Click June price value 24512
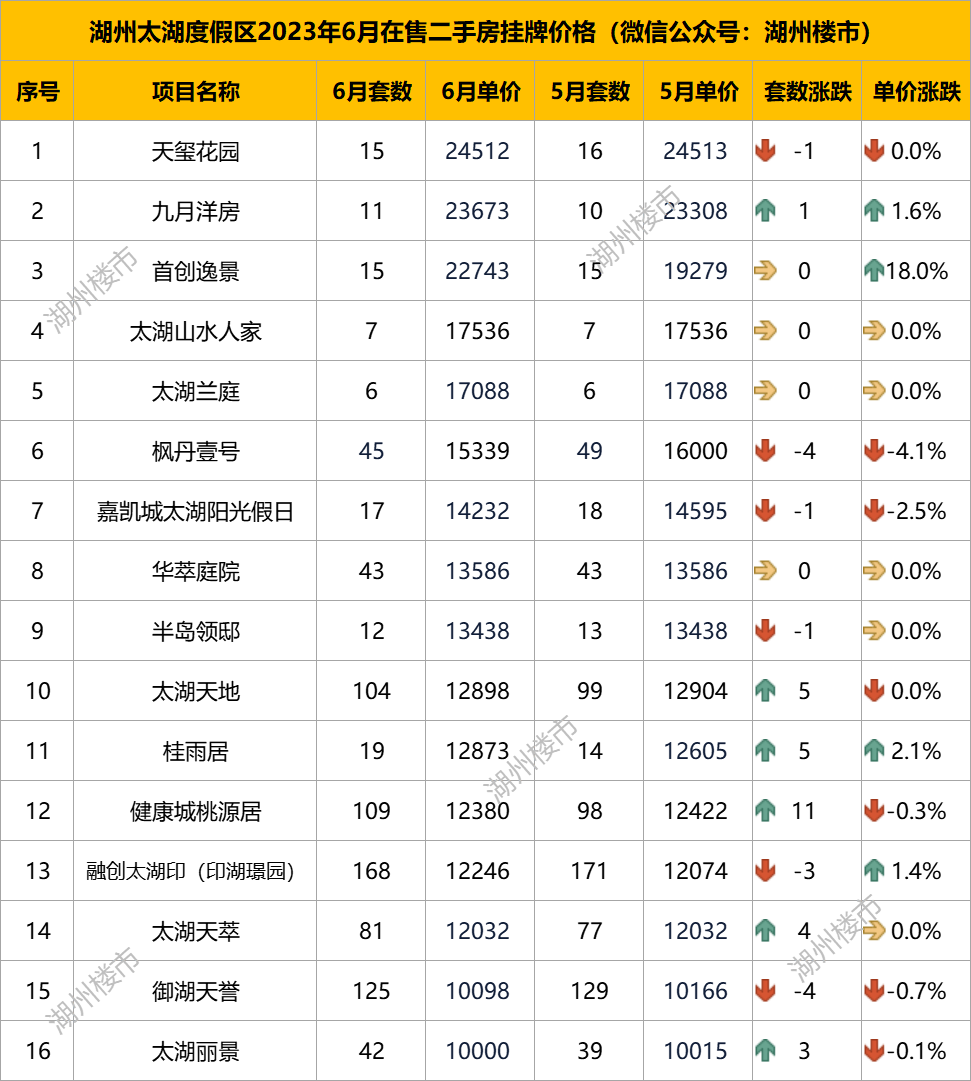This screenshot has height=1081, width=971. (x=477, y=150)
